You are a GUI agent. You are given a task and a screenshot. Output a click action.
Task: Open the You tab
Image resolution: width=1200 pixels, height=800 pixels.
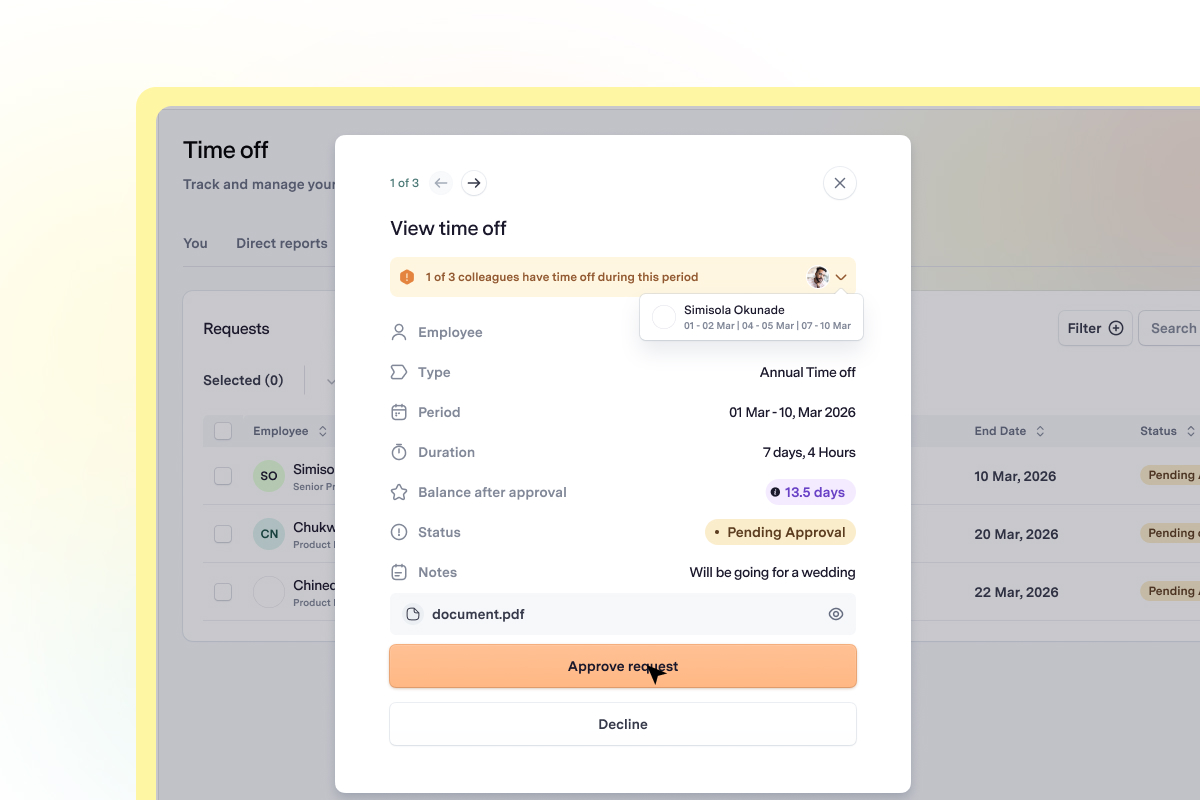pos(196,243)
